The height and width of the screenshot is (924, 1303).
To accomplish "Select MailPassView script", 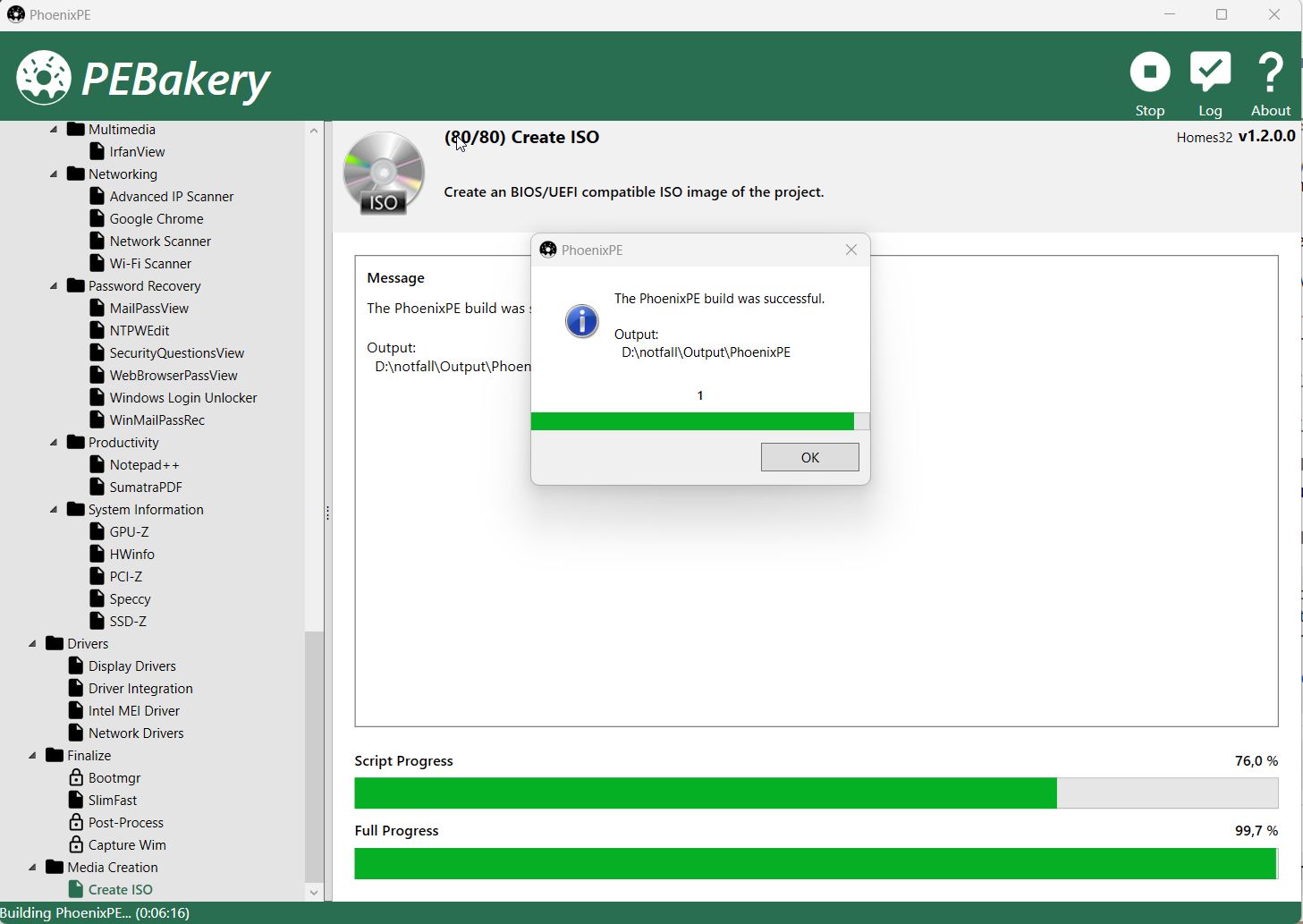I will (149, 308).
